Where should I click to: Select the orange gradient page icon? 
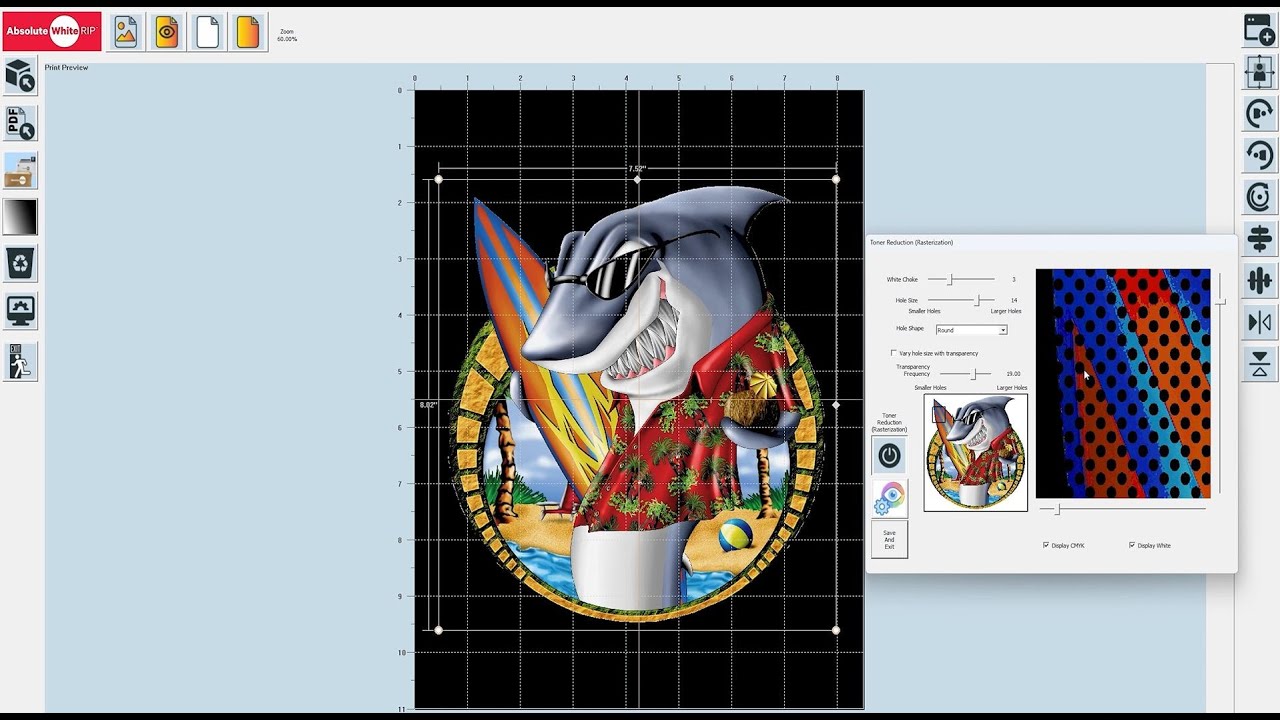click(248, 32)
